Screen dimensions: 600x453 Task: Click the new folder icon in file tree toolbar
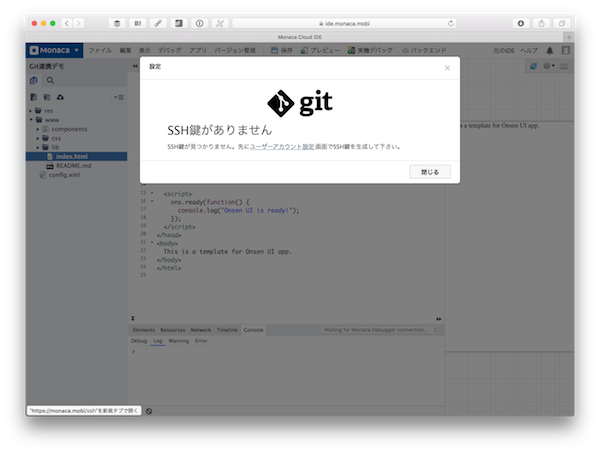click(47, 97)
